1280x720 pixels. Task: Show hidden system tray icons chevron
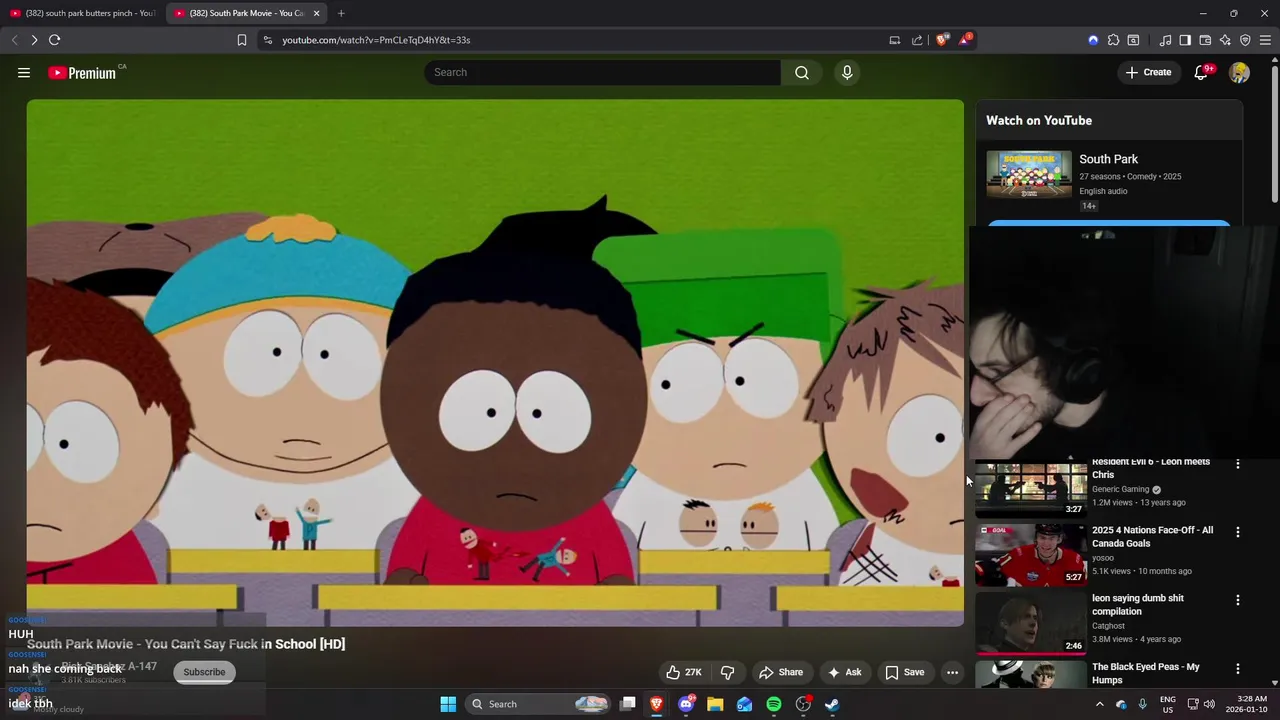pos(1099,704)
